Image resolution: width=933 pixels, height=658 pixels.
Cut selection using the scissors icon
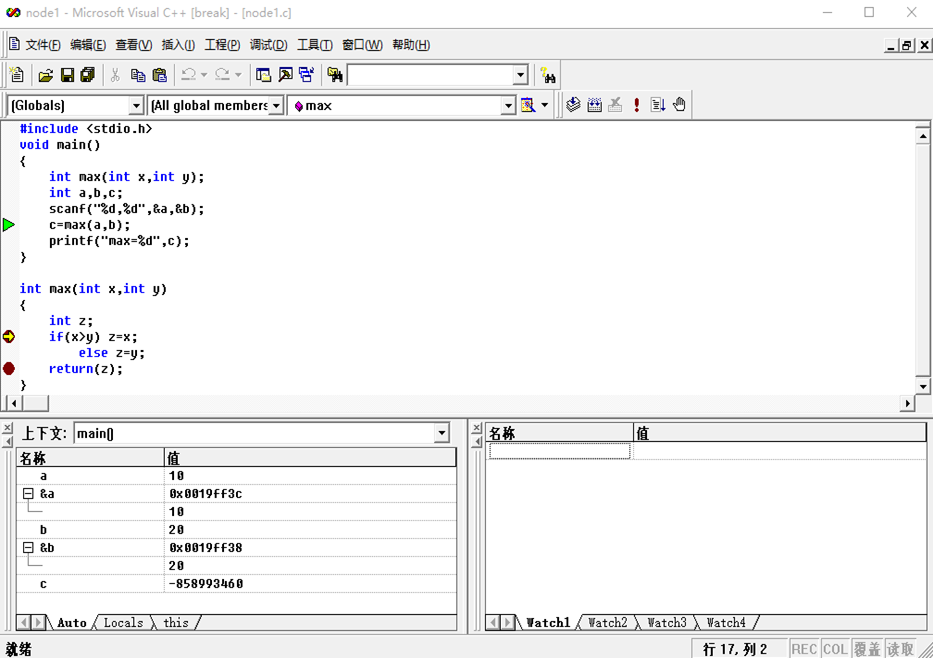point(115,75)
